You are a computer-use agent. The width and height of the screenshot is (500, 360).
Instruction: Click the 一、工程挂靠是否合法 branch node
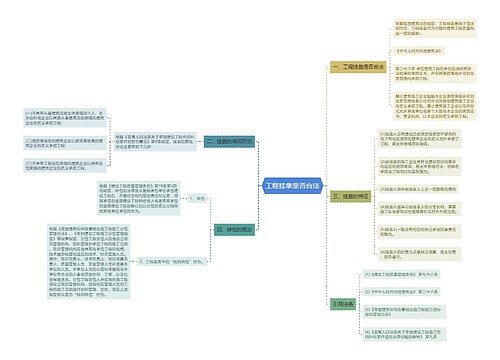coord(358,67)
